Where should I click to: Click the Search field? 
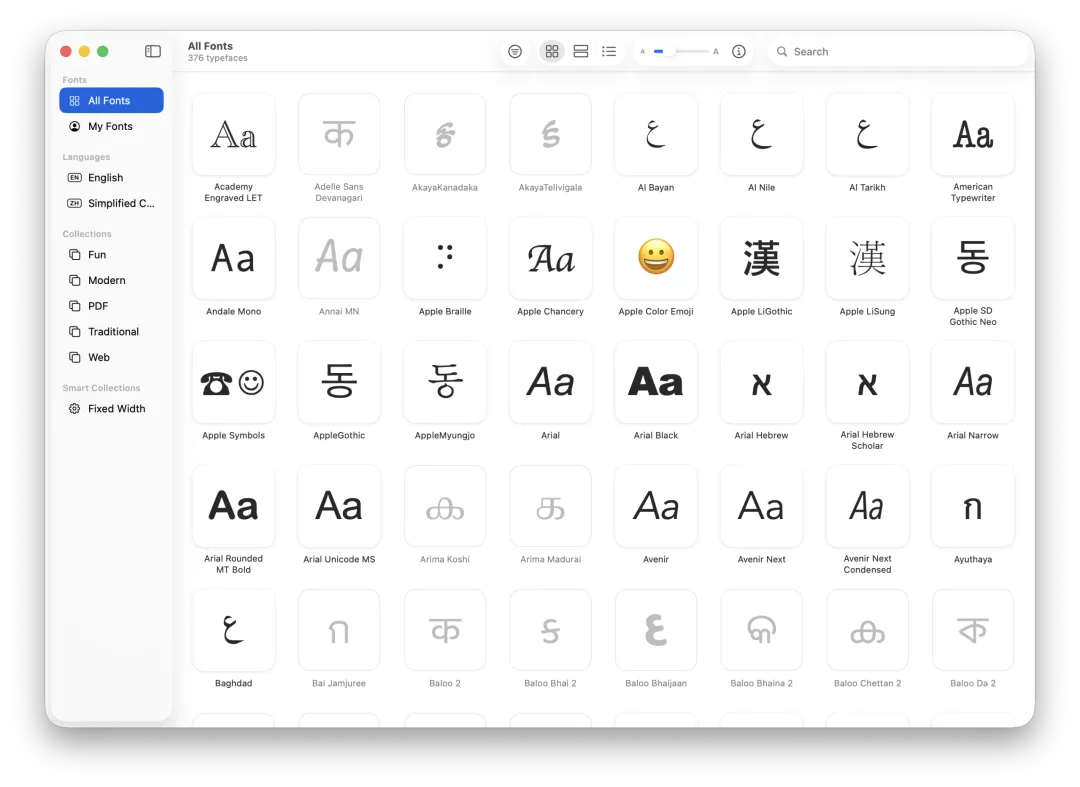pos(897,52)
